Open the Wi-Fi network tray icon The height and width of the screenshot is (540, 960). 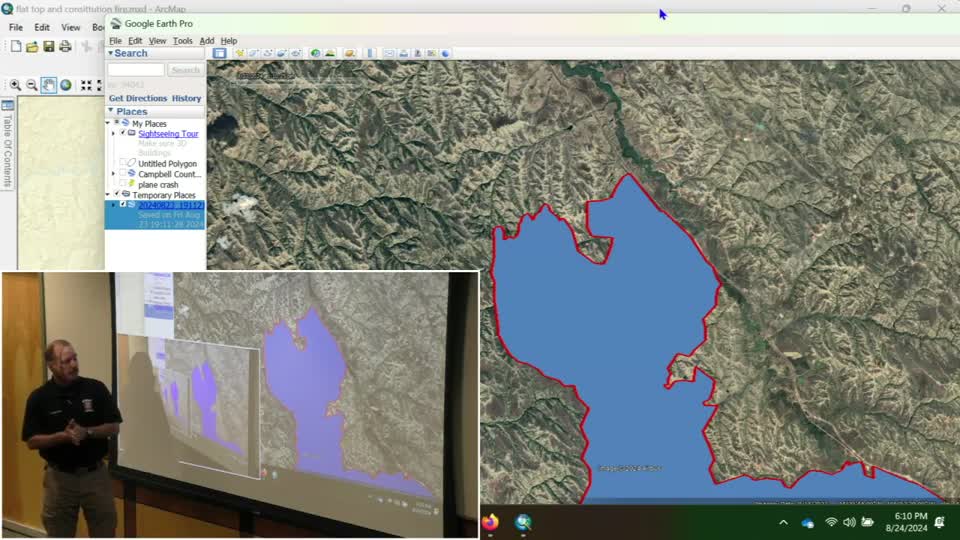point(831,522)
